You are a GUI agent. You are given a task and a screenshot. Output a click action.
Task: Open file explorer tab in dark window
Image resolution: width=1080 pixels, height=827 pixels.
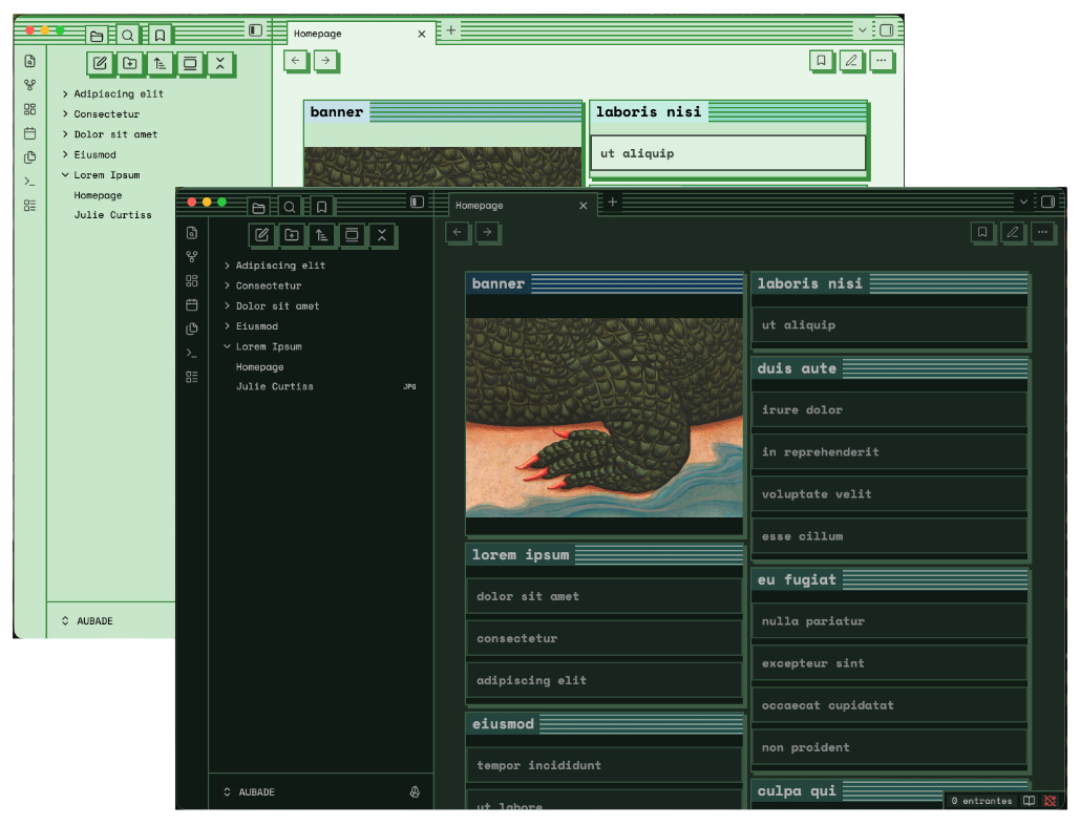pyautogui.click(x=259, y=207)
